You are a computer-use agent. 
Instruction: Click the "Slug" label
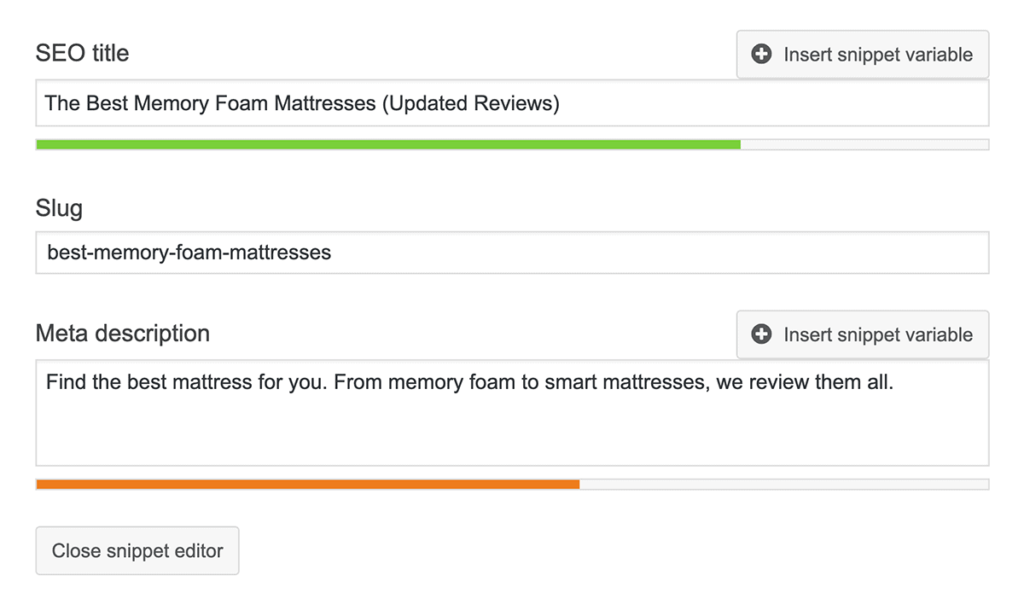coord(59,209)
